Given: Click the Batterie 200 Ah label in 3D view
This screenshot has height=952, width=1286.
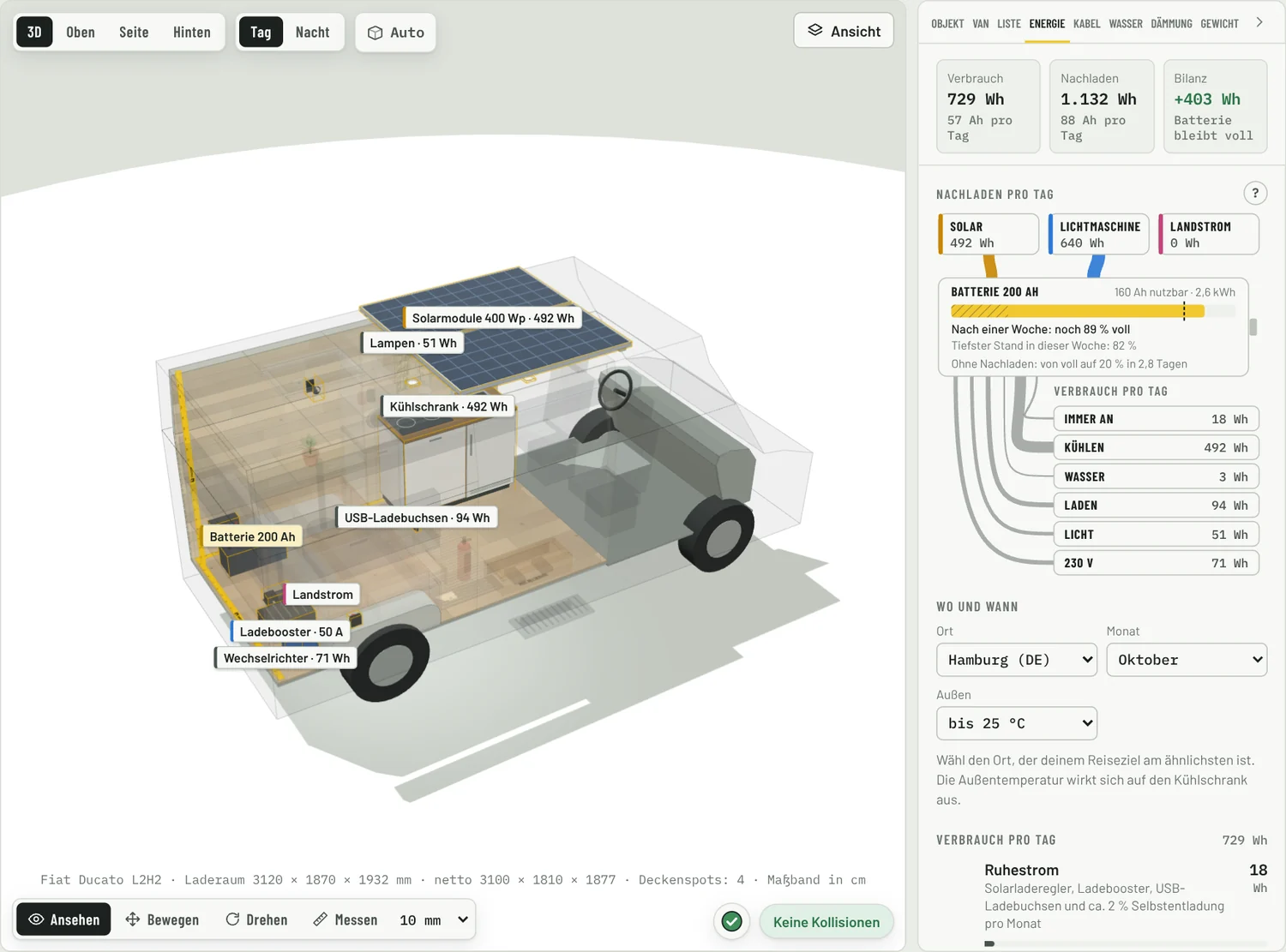Looking at the screenshot, I should (251, 536).
